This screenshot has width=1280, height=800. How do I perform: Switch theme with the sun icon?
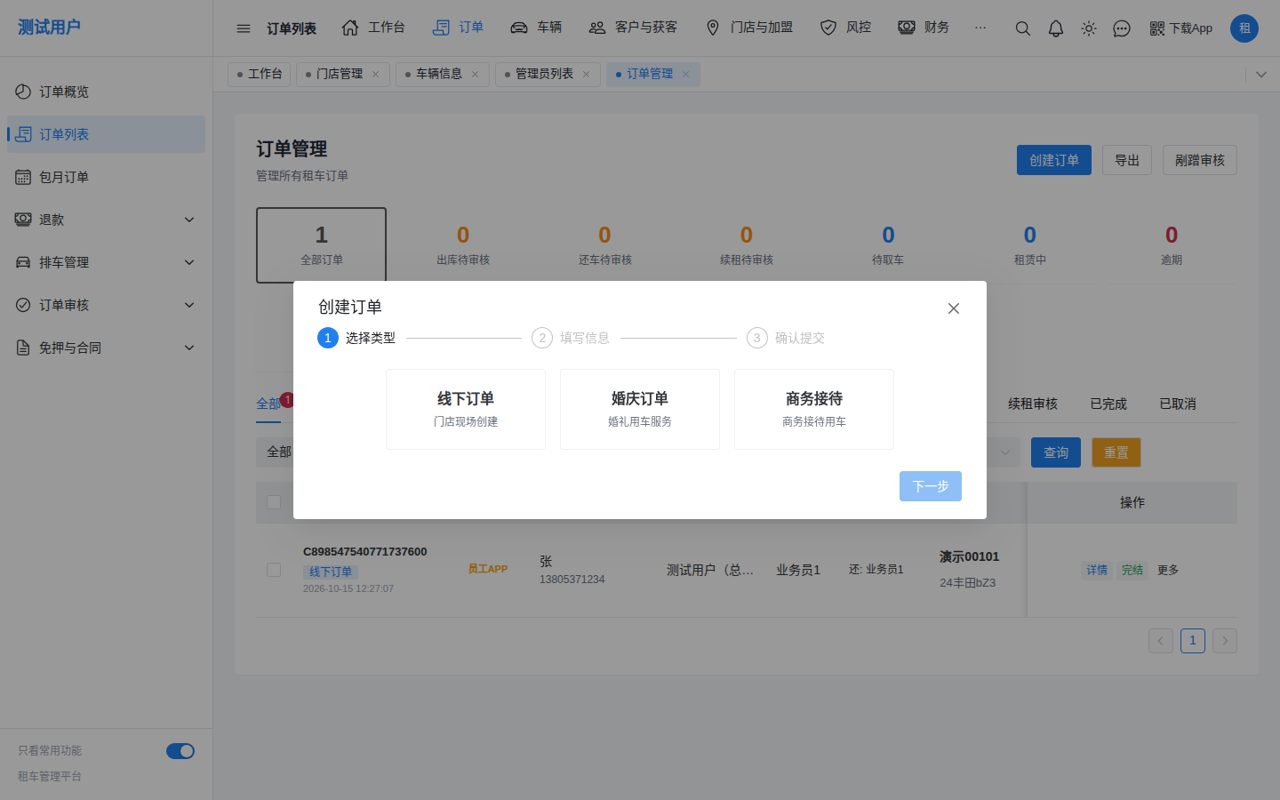coord(1089,28)
